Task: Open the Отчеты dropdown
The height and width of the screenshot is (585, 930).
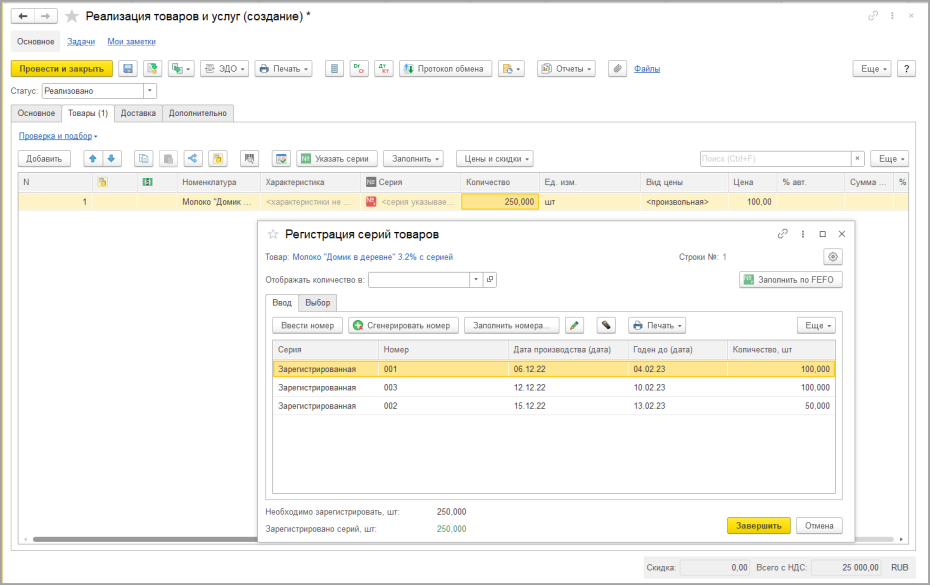Action: coord(566,69)
